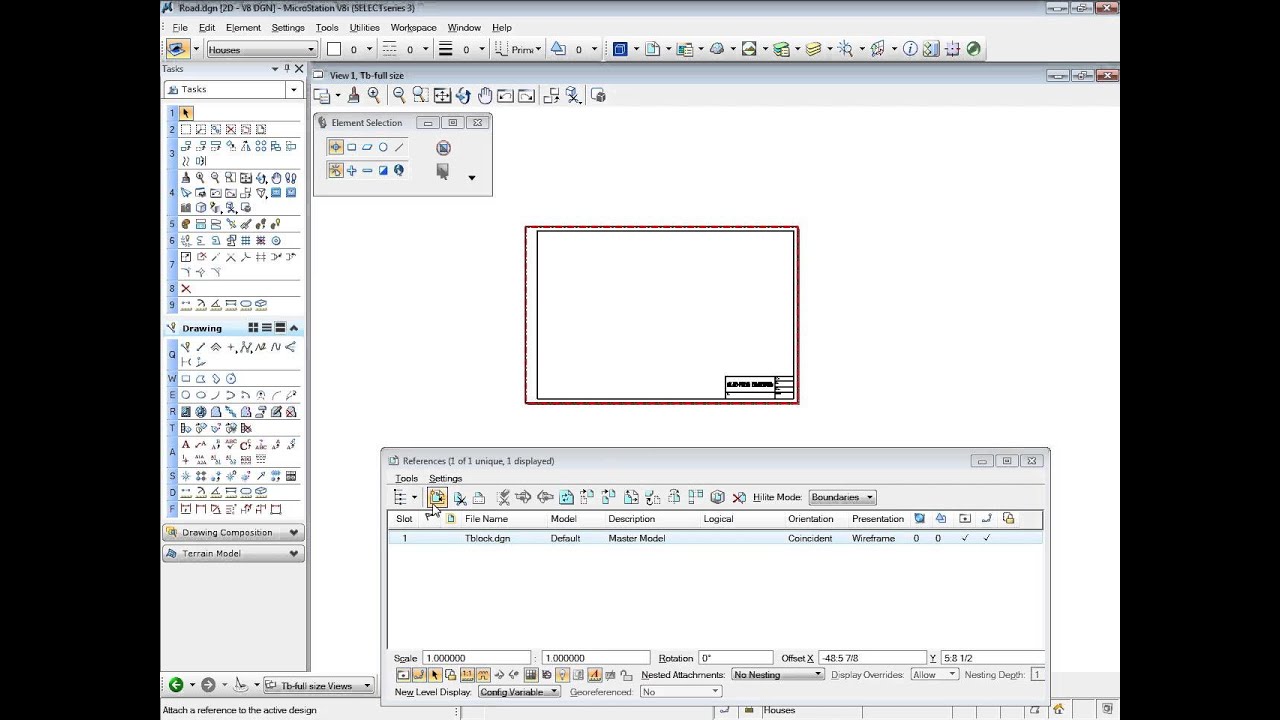1280x720 pixels.
Task: Toggle the Snap checkmark for Tblock.dgn
Action: [986, 538]
